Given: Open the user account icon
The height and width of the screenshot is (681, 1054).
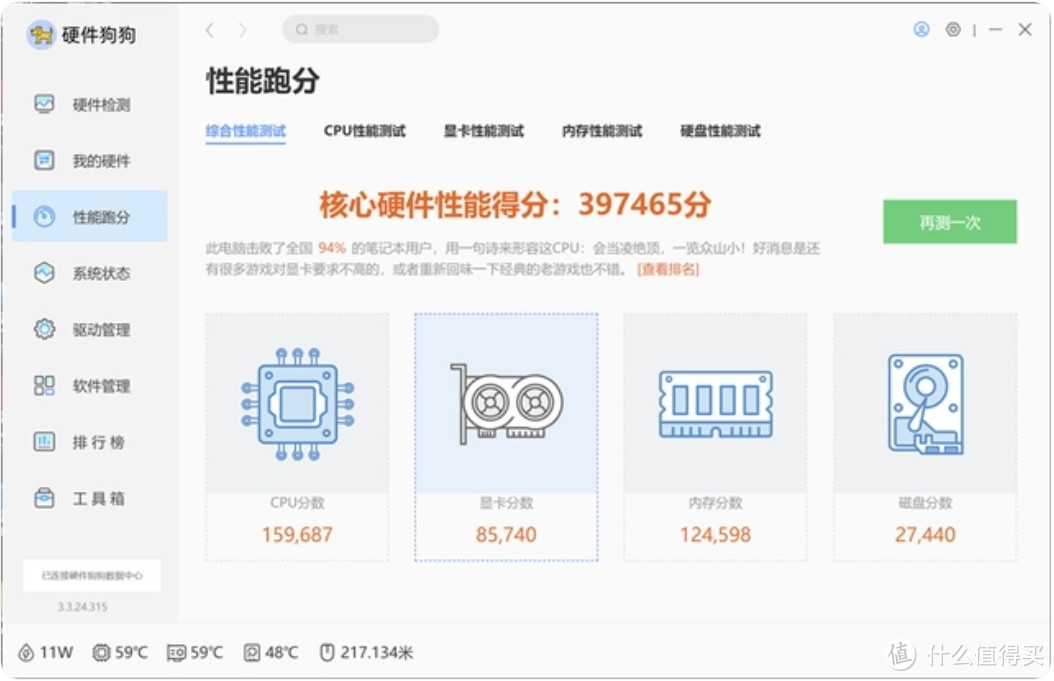Looking at the screenshot, I should point(921,29).
